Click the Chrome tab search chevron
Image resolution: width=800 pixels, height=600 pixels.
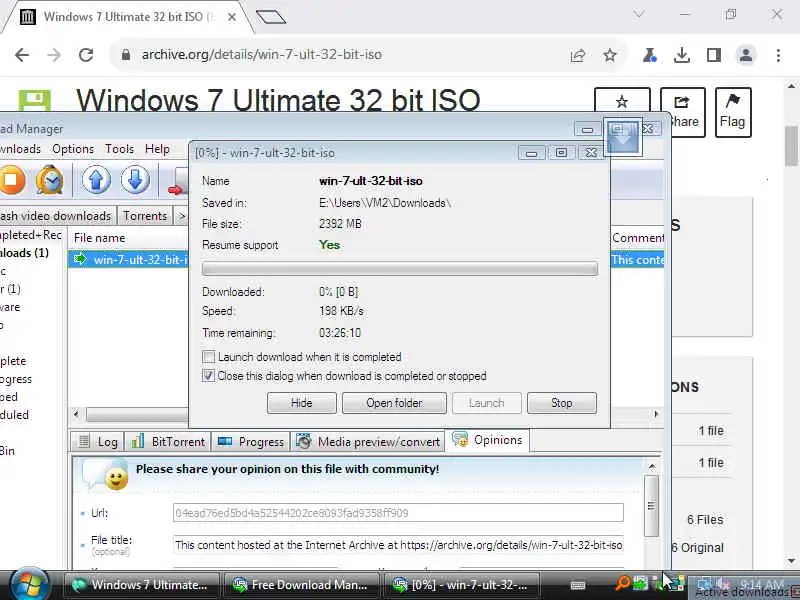pyautogui.click(x=638, y=14)
